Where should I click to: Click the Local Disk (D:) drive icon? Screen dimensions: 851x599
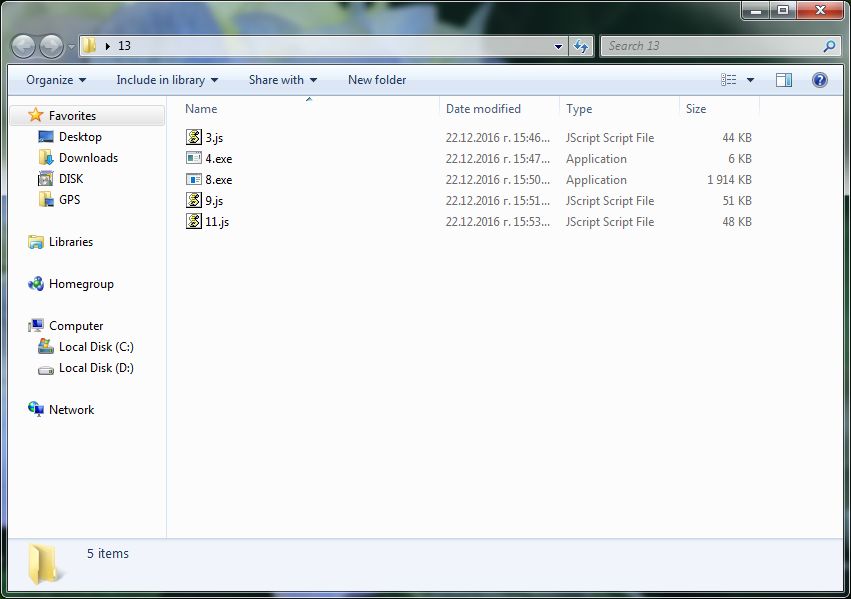pyautogui.click(x=46, y=369)
